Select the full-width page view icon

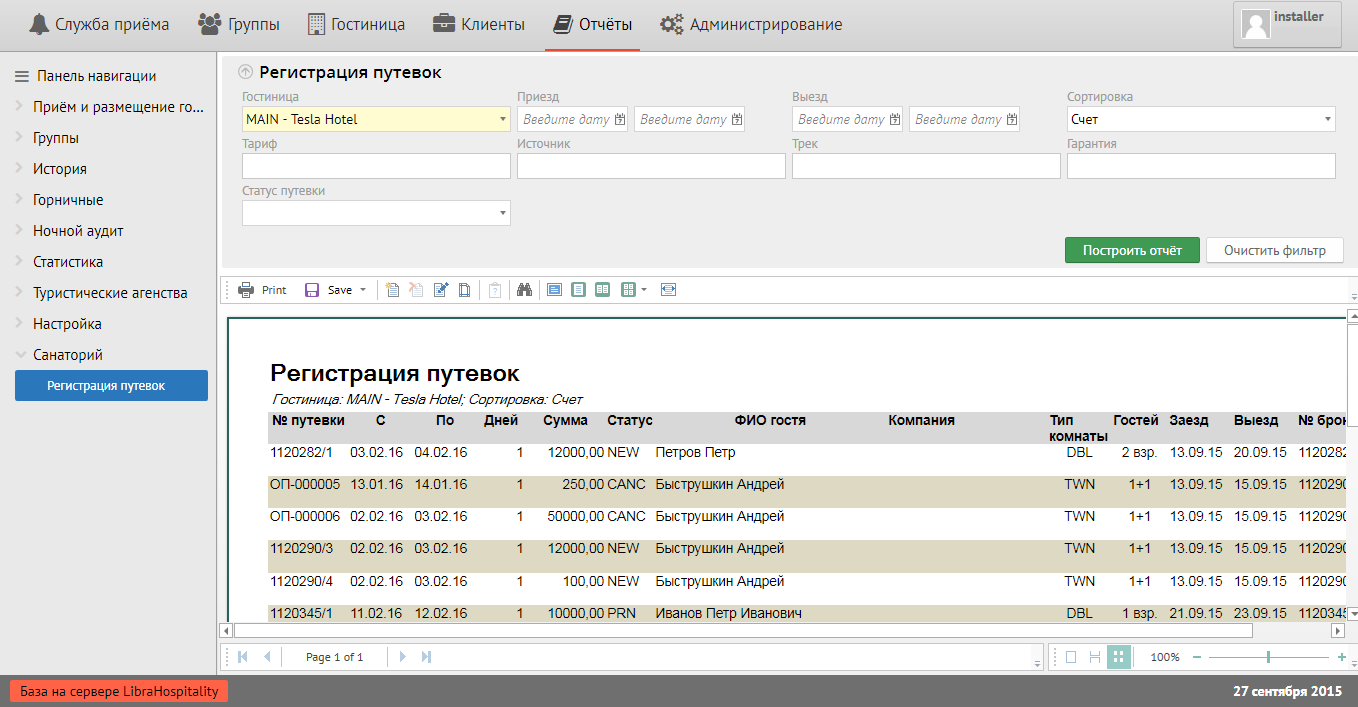tap(669, 290)
